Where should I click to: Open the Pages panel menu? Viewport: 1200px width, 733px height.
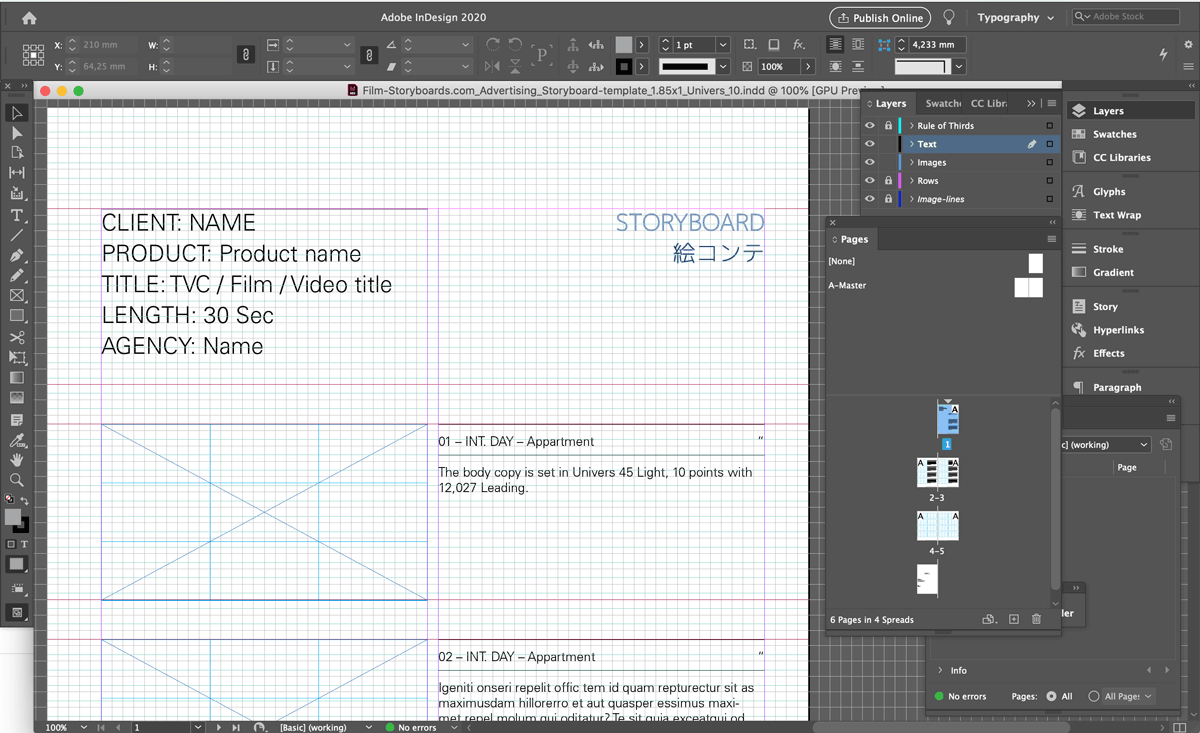1051,240
